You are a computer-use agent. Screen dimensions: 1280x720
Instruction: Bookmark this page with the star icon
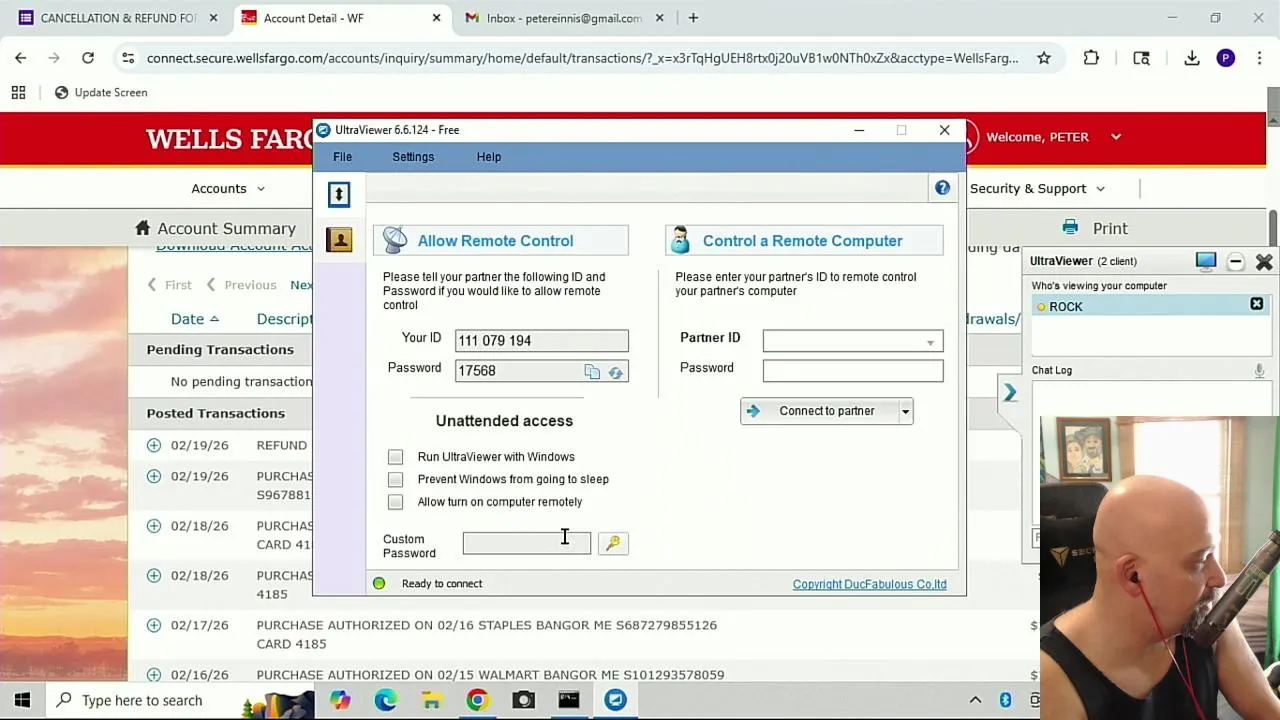(x=1044, y=58)
